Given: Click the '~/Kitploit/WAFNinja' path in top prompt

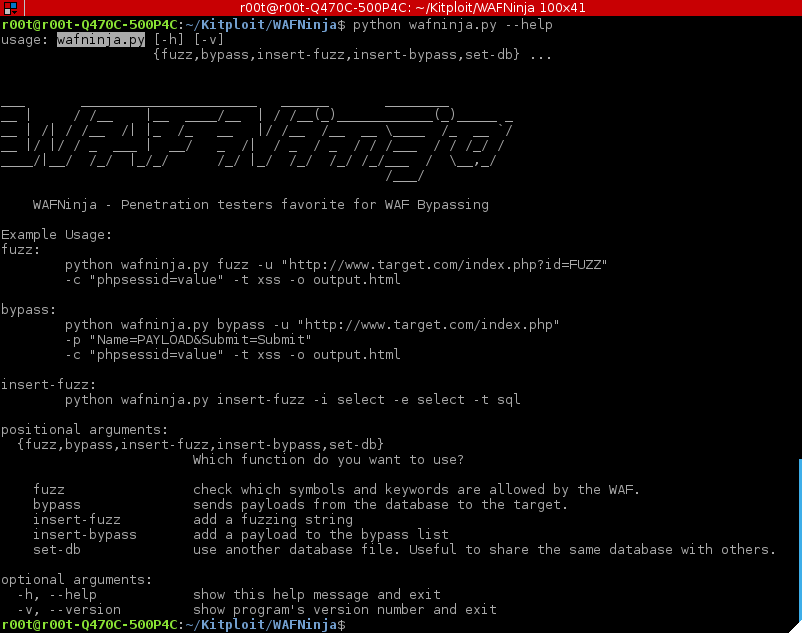Looking at the screenshot, I should tap(261, 25).
